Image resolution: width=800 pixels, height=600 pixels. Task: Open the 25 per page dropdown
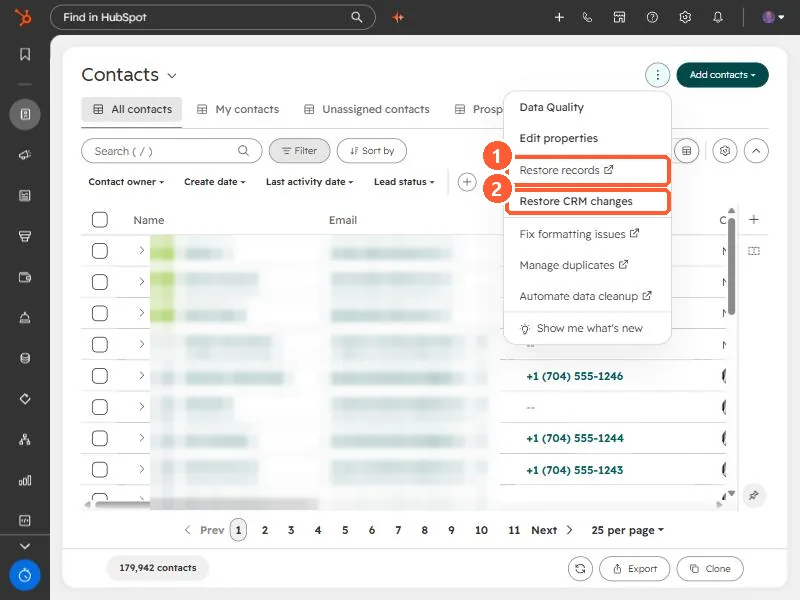pyautogui.click(x=628, y=530)
